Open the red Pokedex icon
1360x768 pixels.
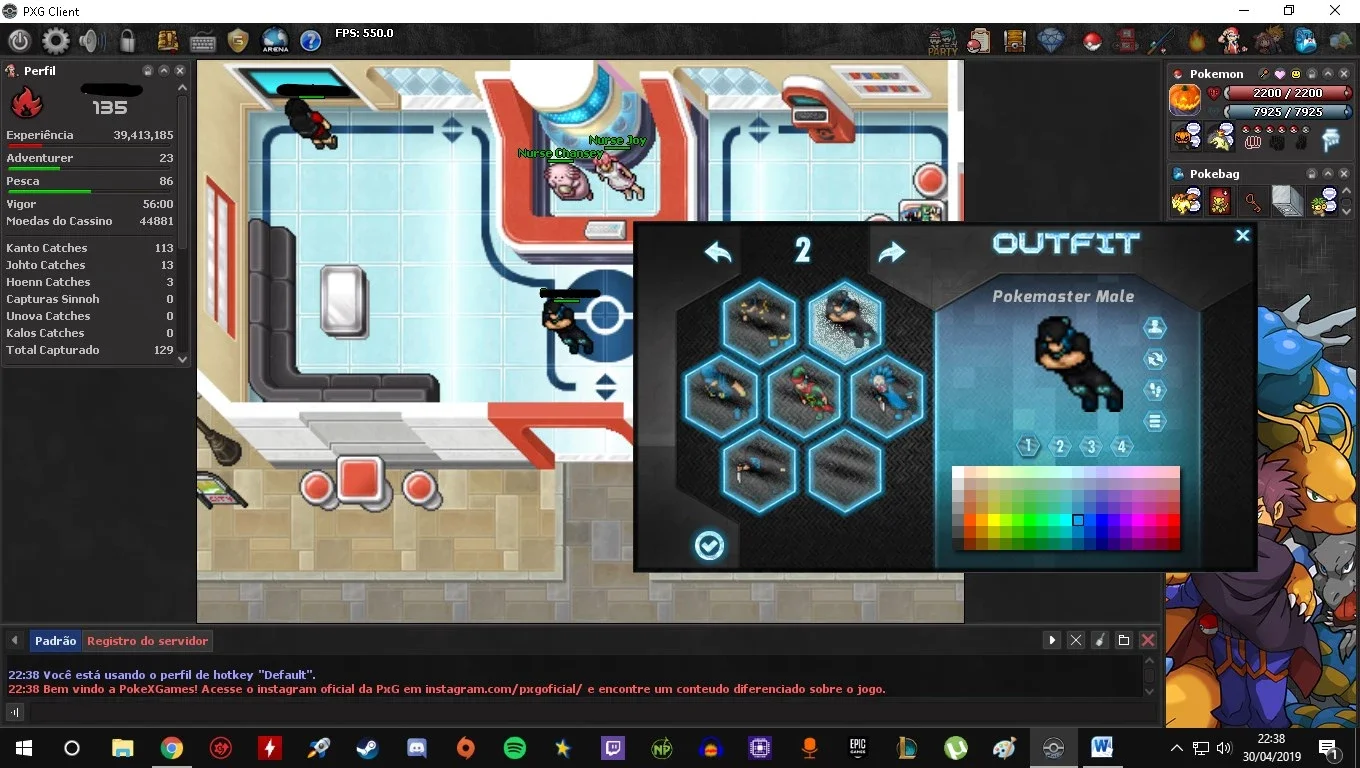[1126, 41]
